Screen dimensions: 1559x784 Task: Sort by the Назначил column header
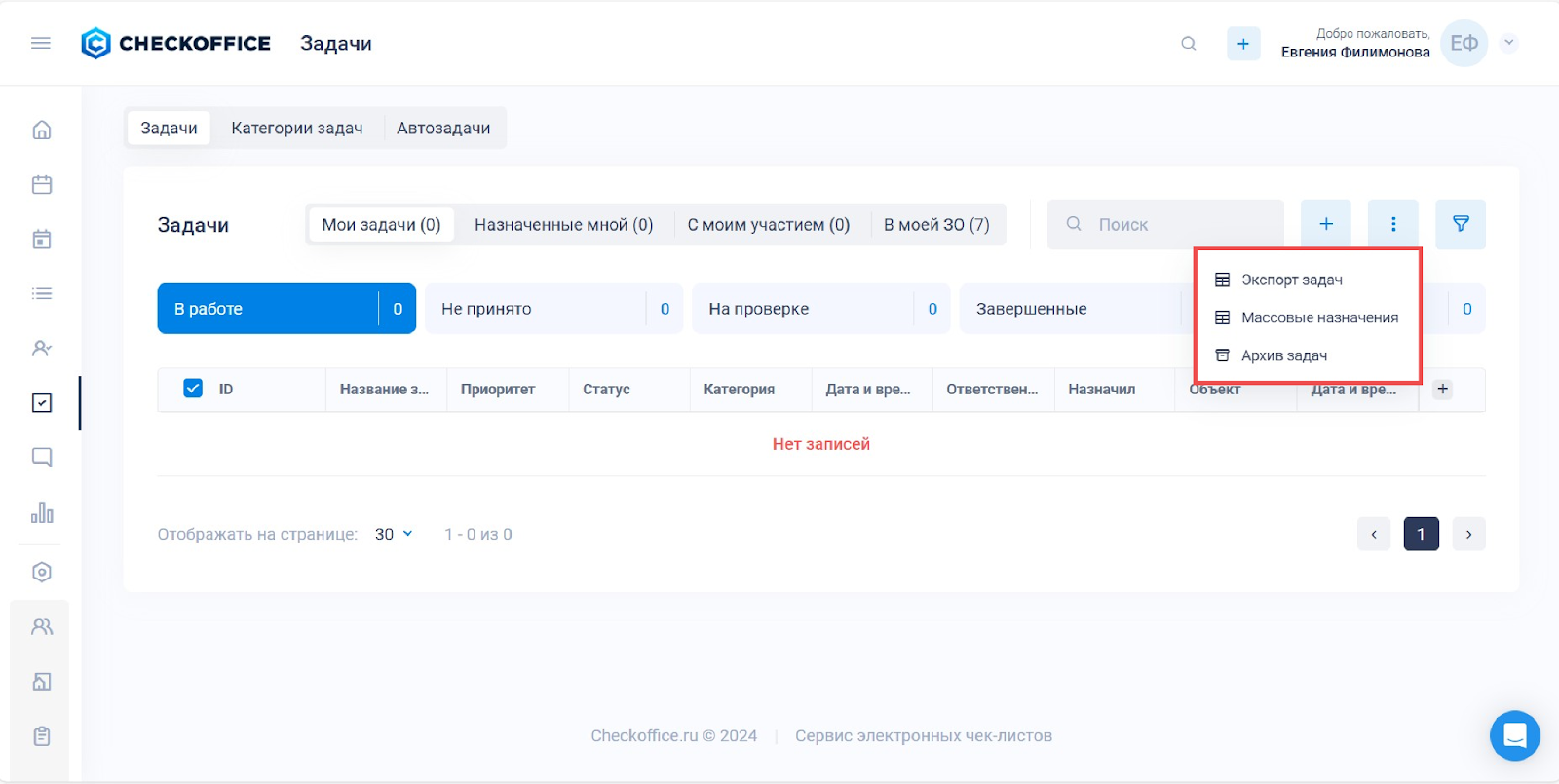tap(1102, 389)
